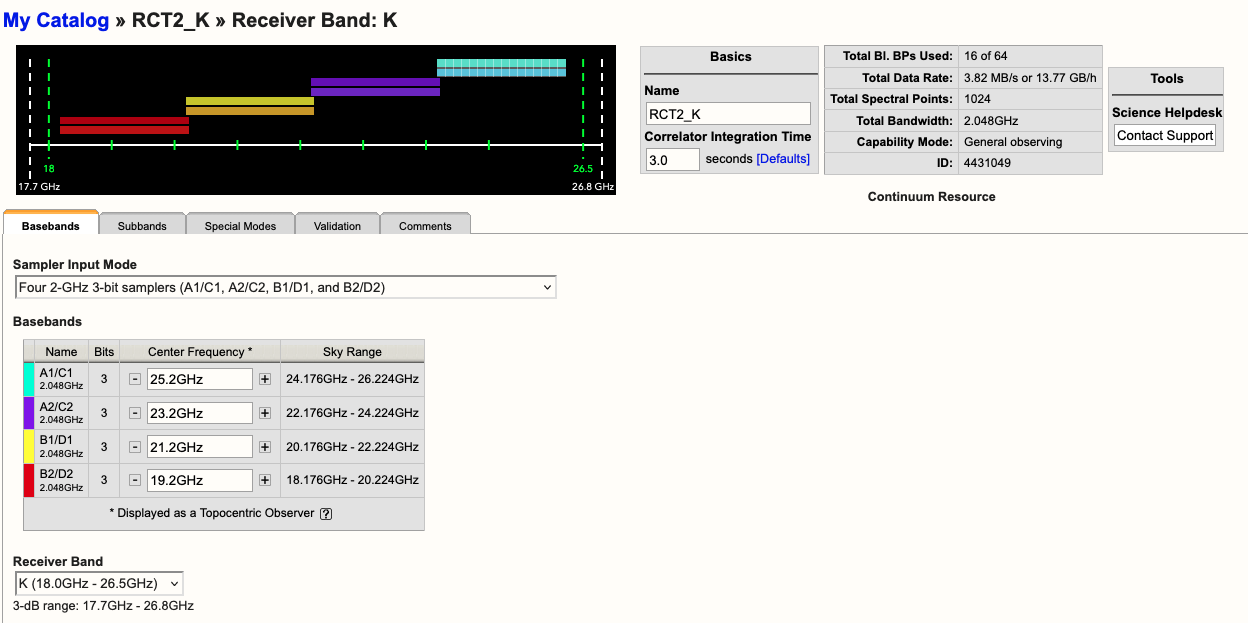Select the Basebands tab
Screen dimensions: 1248x623
click(51, 227)
